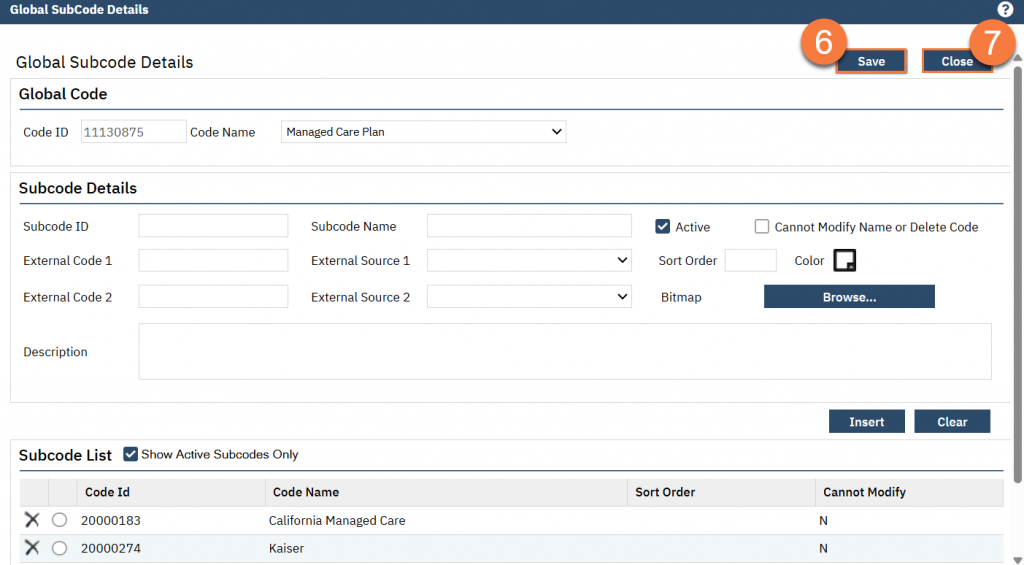Focus the Description text area
This screenshot has height=565, width=1024.
564,351
